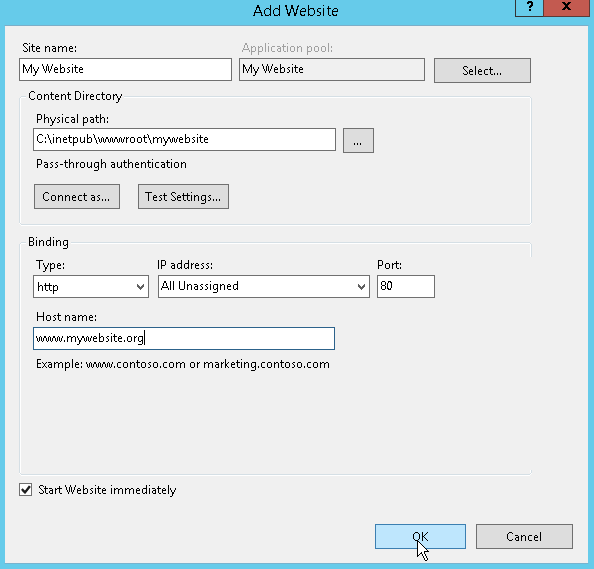Cancel the Add Website dialog
The width and height of the screenshot is (594, 569).
[x=524, y=536]
